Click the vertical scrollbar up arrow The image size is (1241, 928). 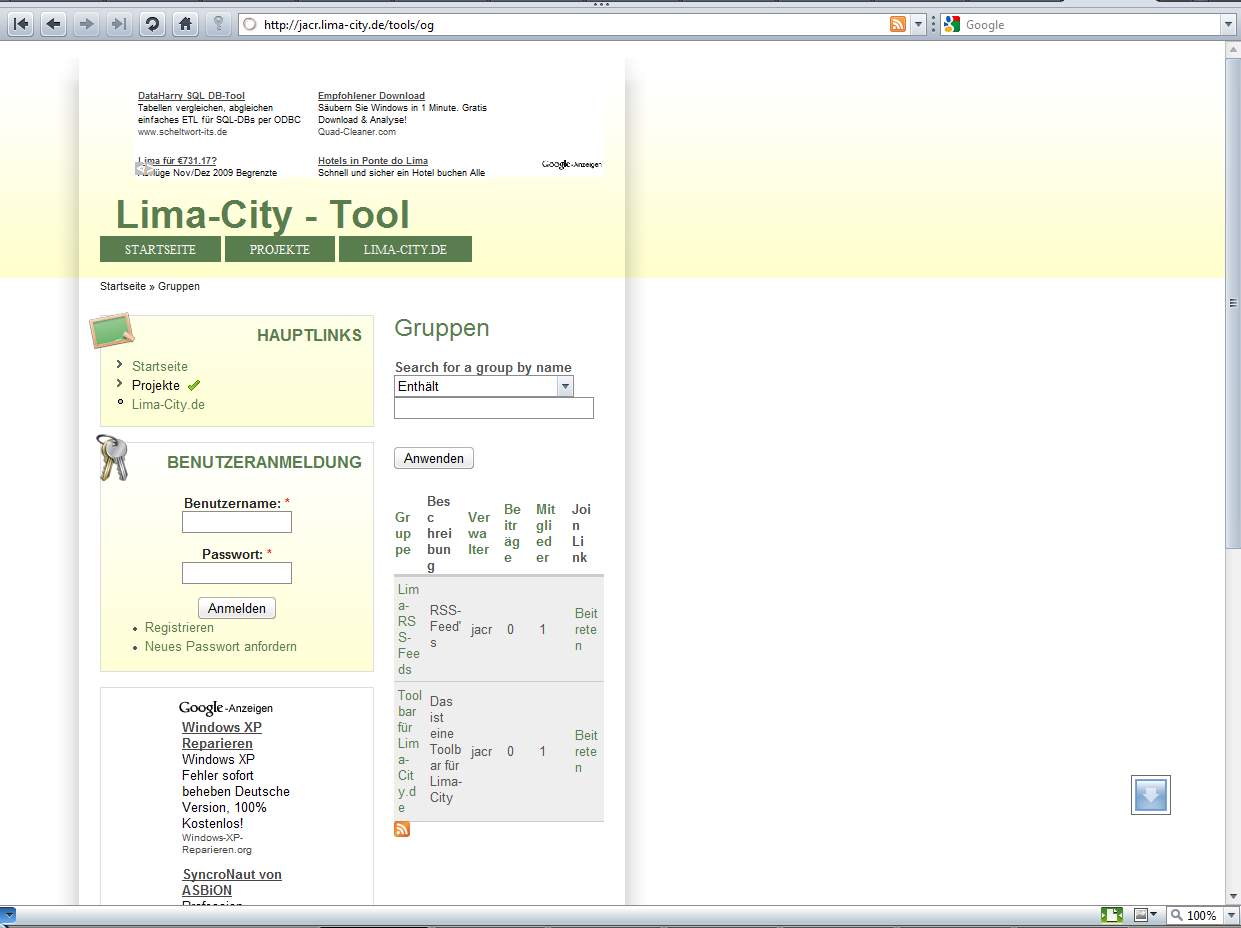click(1233, 50)
